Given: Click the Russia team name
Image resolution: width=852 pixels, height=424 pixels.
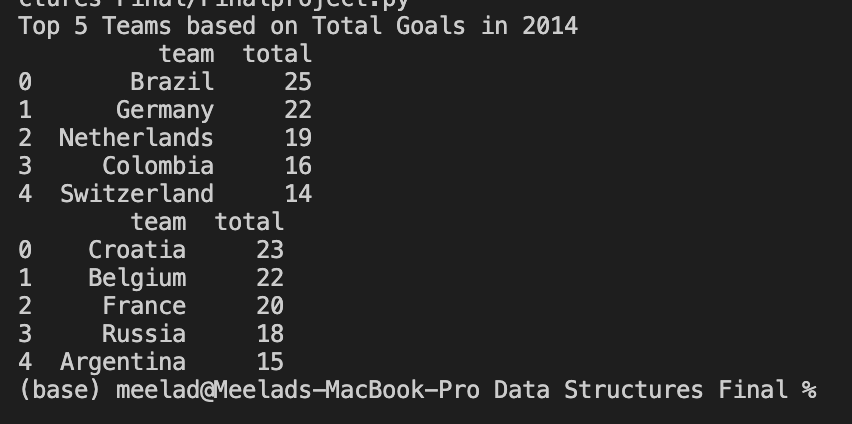Looking at the screenshot, I should (x=144, y=333).
